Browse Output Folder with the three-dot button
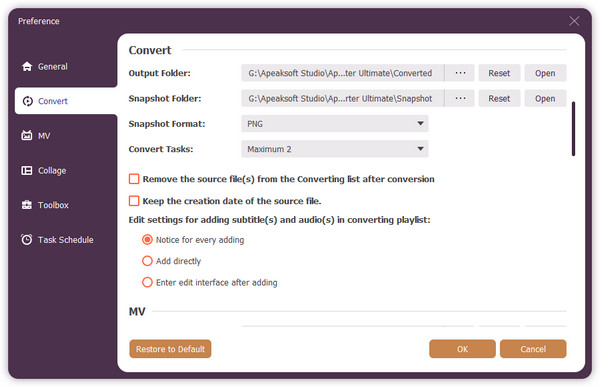This screenshot has height=387, width=600. (x=460, y=73)
